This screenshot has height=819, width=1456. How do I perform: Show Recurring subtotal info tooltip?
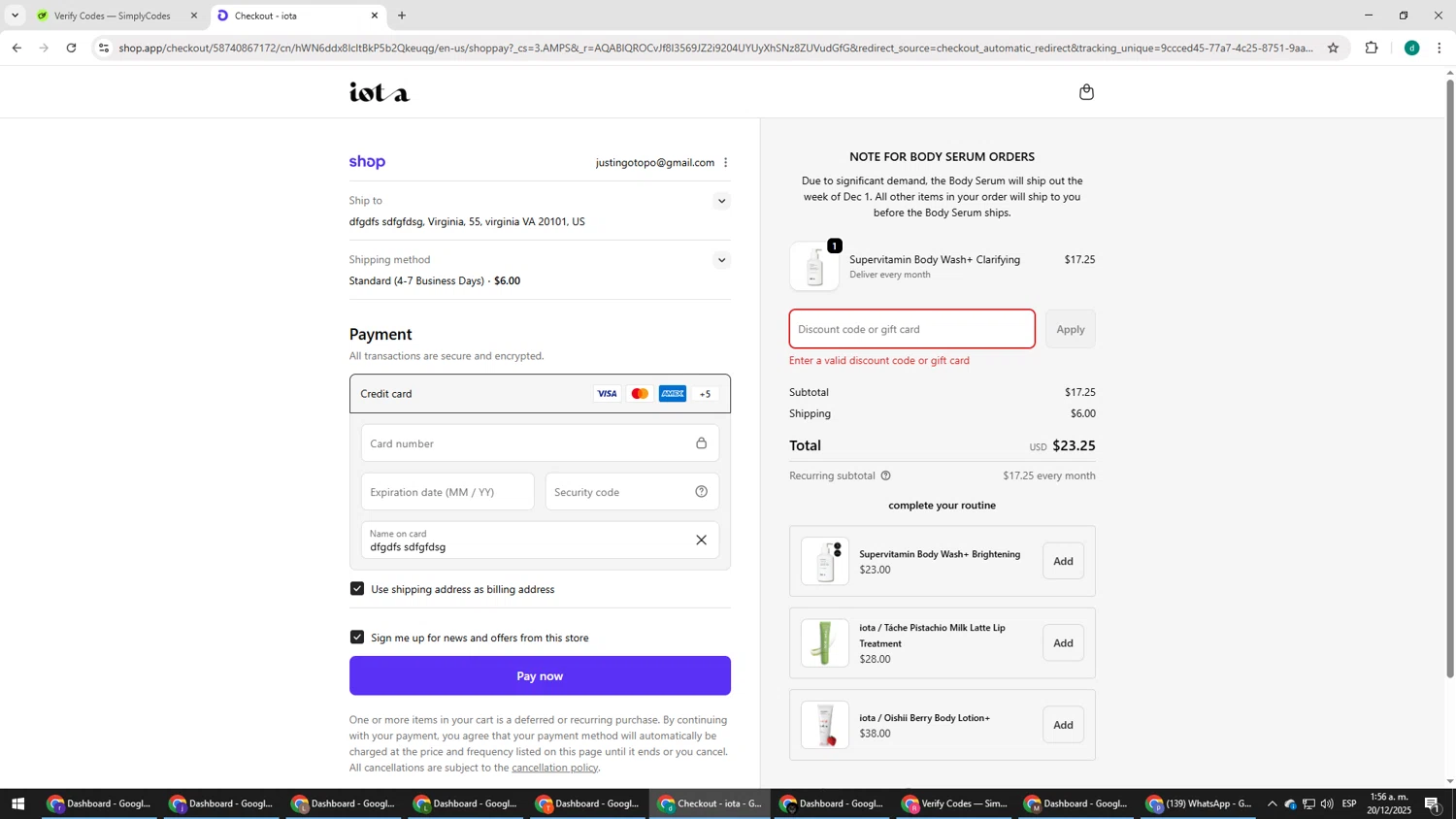pyautogui.click(x=885, y=475)
